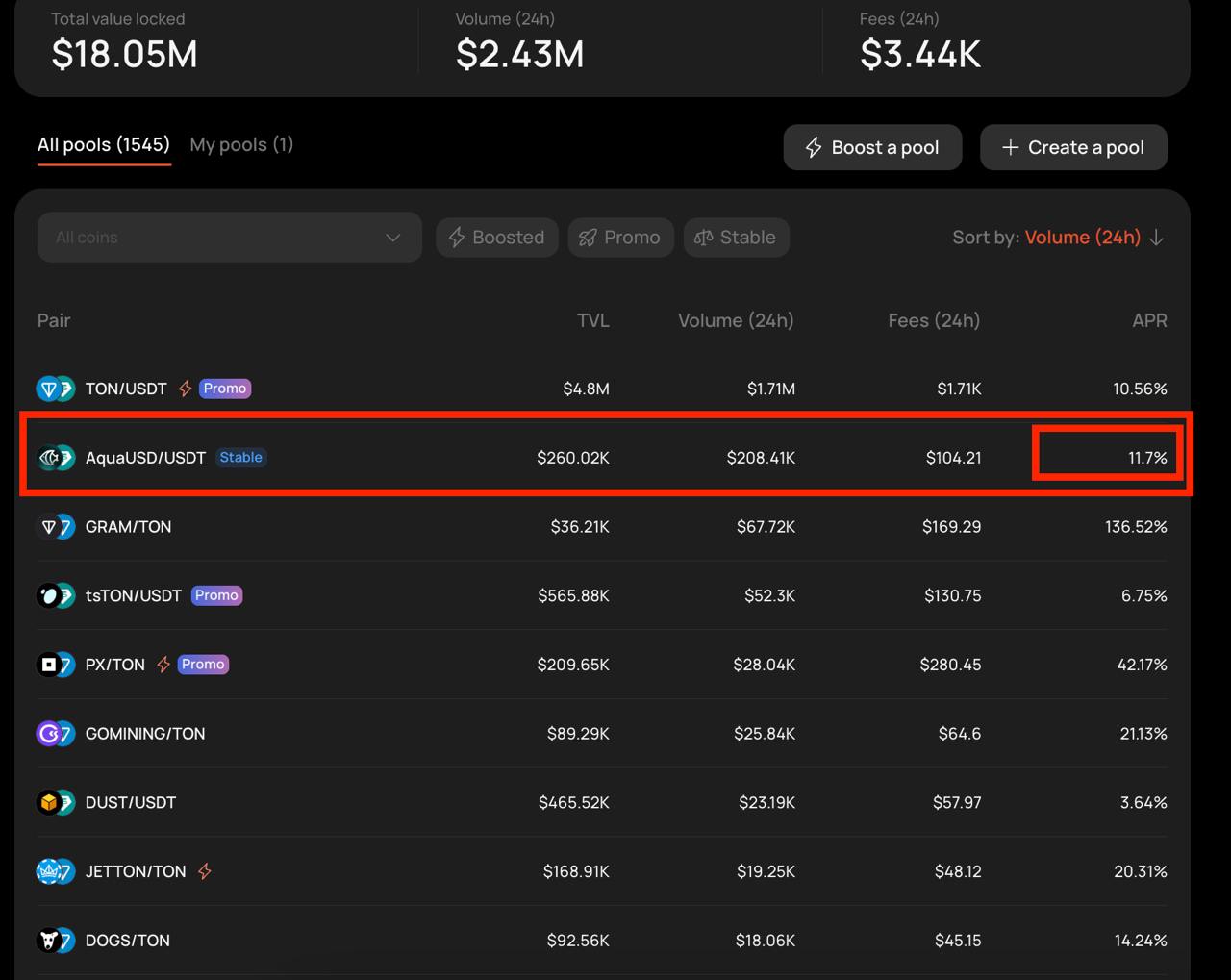Image resolution: width=1231 pixels, height=980 pixels.
Task: Click the GRAM/TON pair name
Action: coord(128,527)
